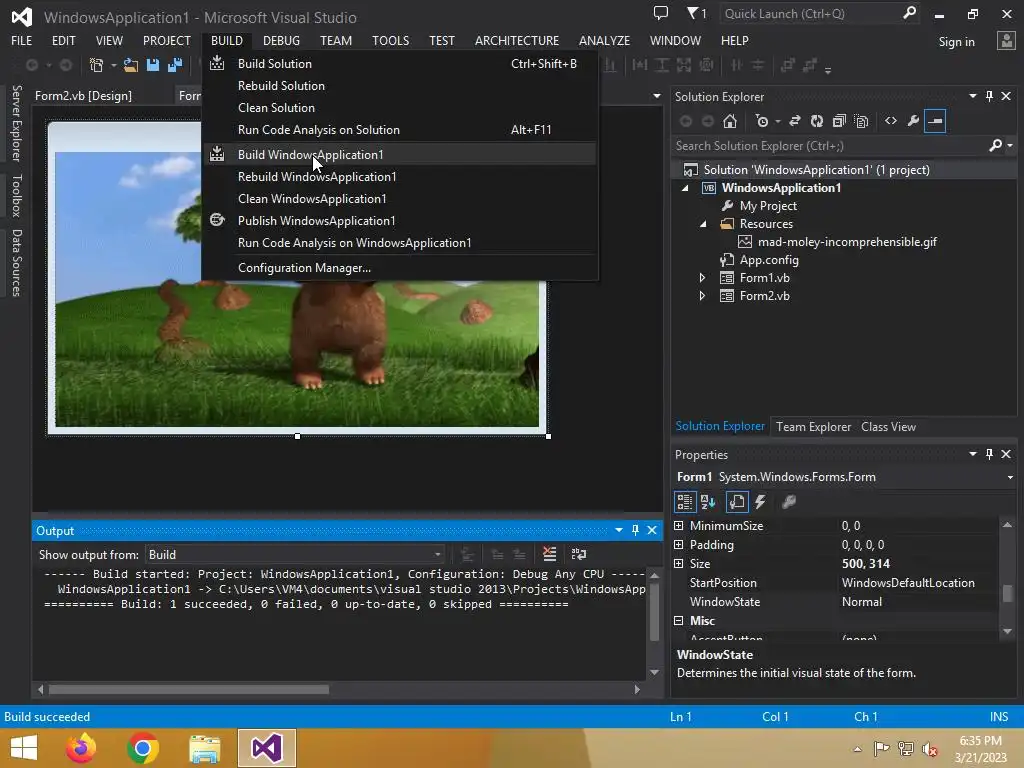Select mad-moley-incomprehensible.gif in Solution Explorer
This screenshot has height=768, width=1024.
[x=846, y=242]
